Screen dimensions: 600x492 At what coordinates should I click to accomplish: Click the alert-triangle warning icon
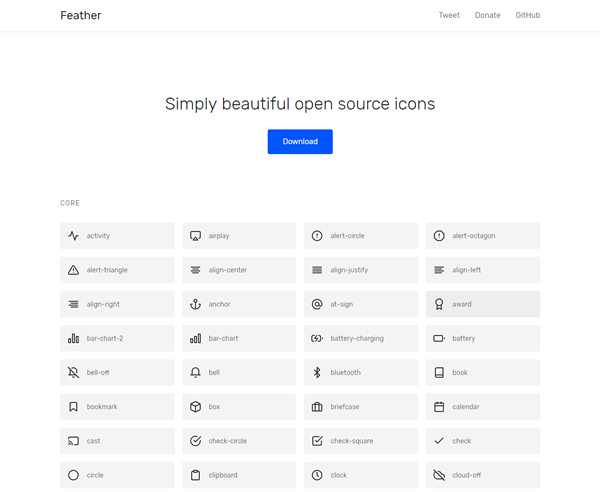[x=73, y=270]
